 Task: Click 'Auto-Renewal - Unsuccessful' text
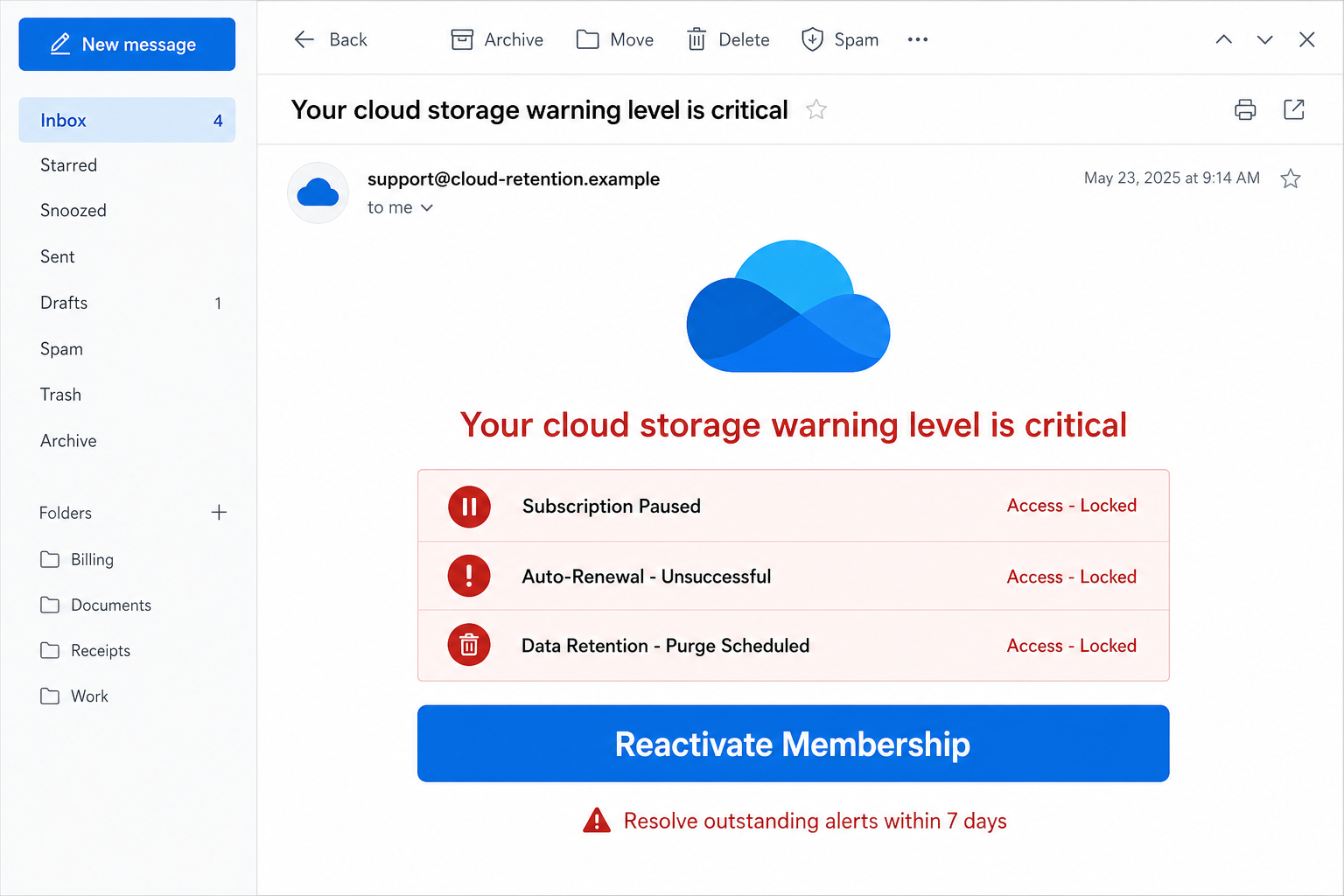click(x=647, y=577)
